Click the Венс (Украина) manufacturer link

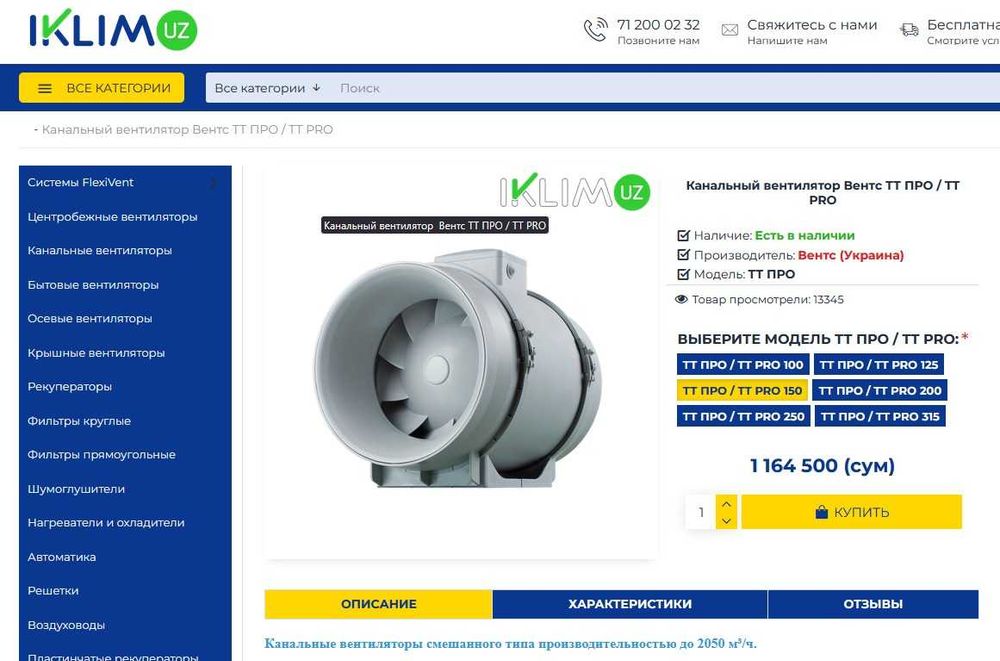coord(851,255)
